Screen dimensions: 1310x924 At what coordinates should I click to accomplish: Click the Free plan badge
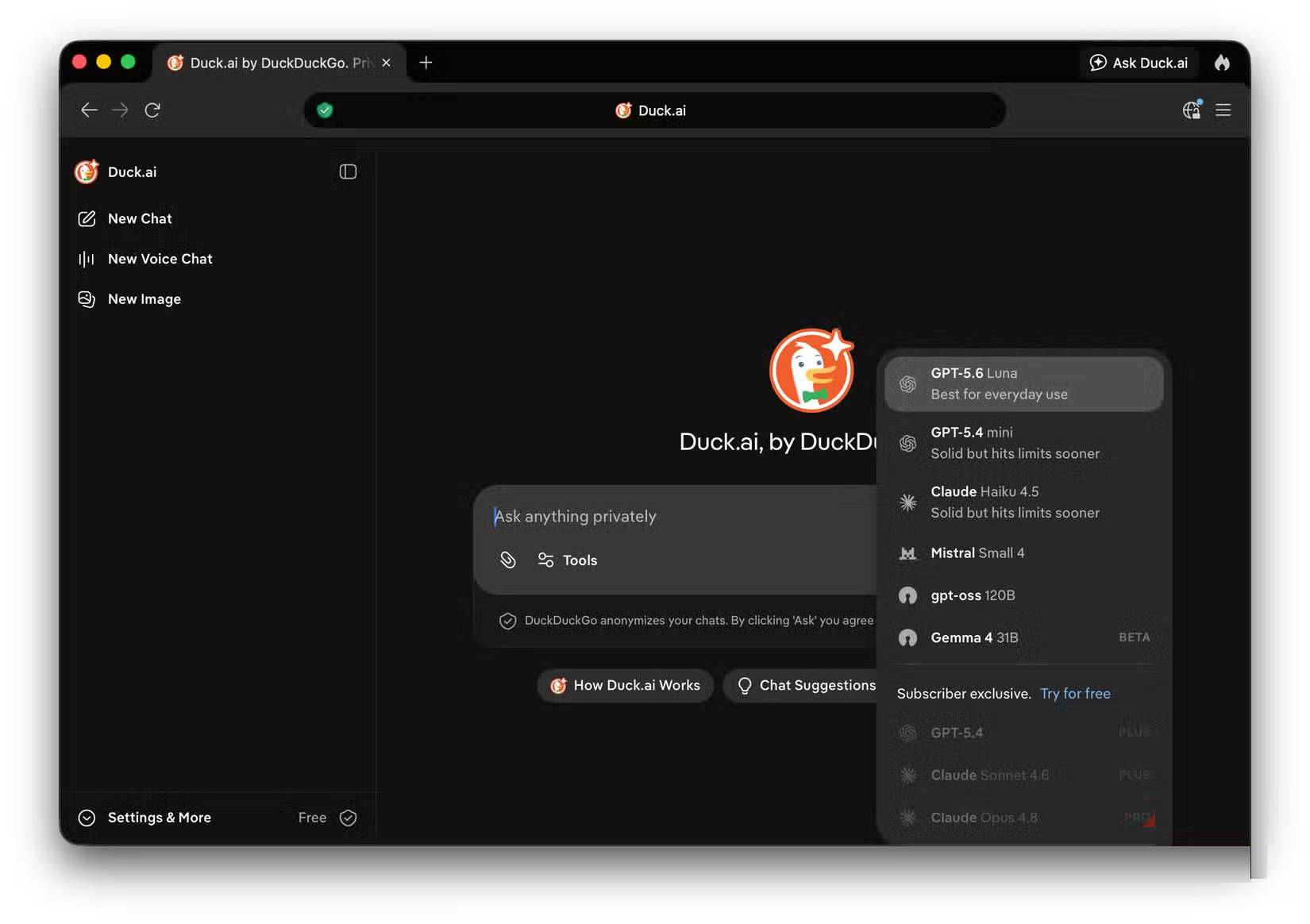327,818
